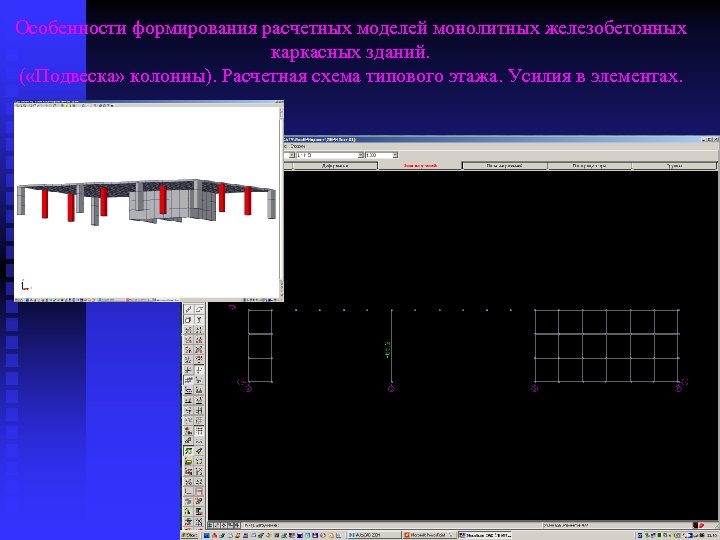Toggle the pressed hash-grid filter icon
Image resolution: width=720 pixels, height=540 pixels.
click(x=188, y=380)
